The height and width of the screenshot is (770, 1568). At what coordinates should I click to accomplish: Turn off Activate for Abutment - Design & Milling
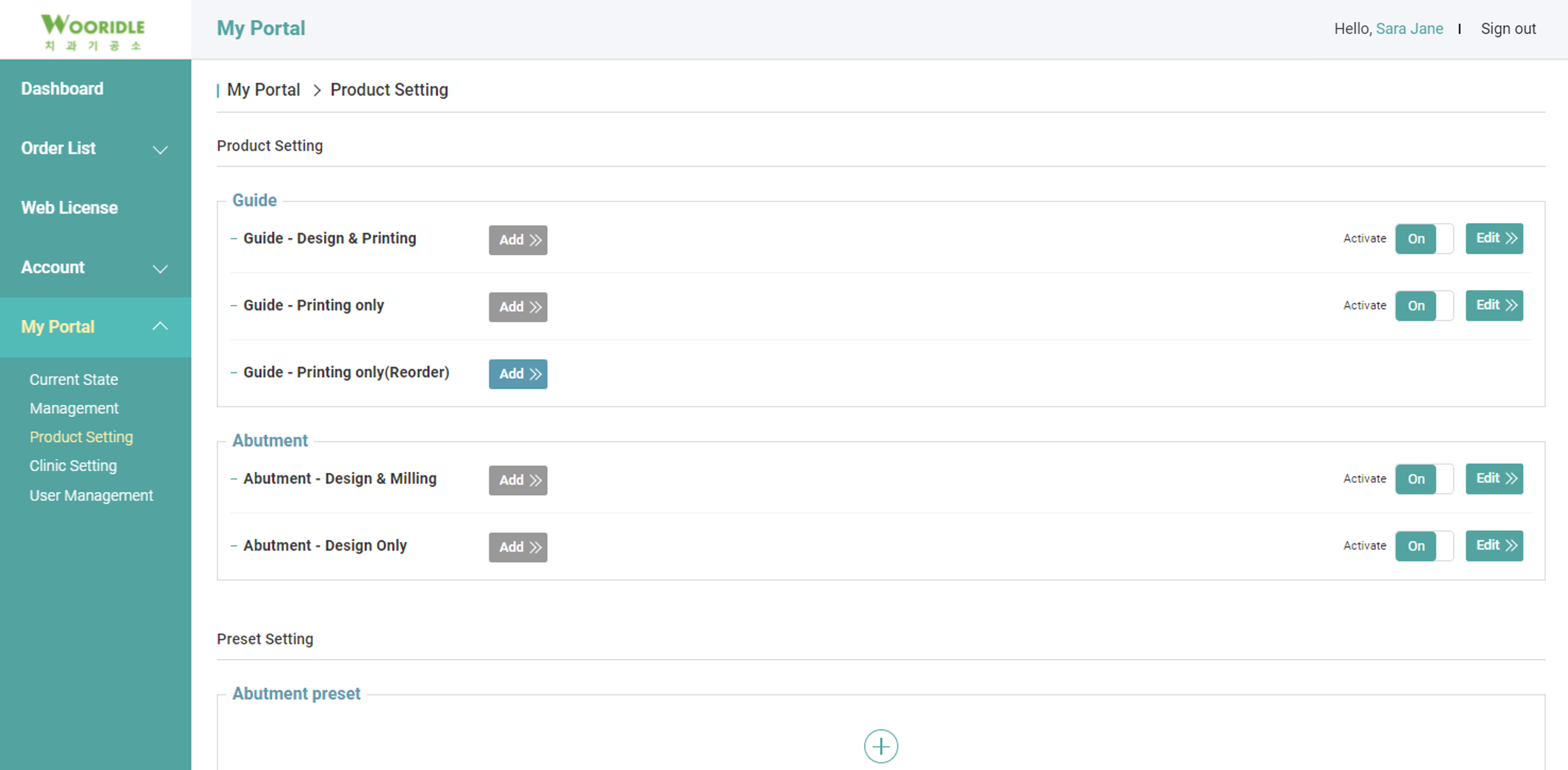click(1423, 479)
